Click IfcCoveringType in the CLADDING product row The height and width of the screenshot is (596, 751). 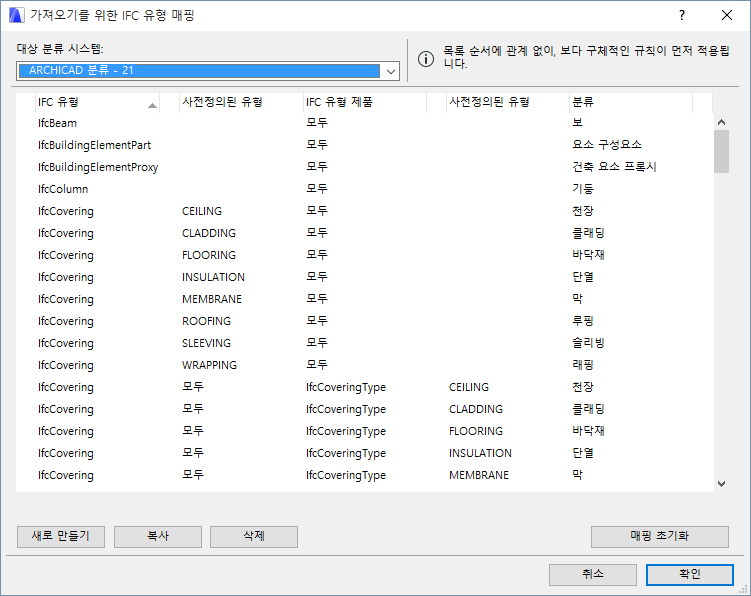(346, 410)
